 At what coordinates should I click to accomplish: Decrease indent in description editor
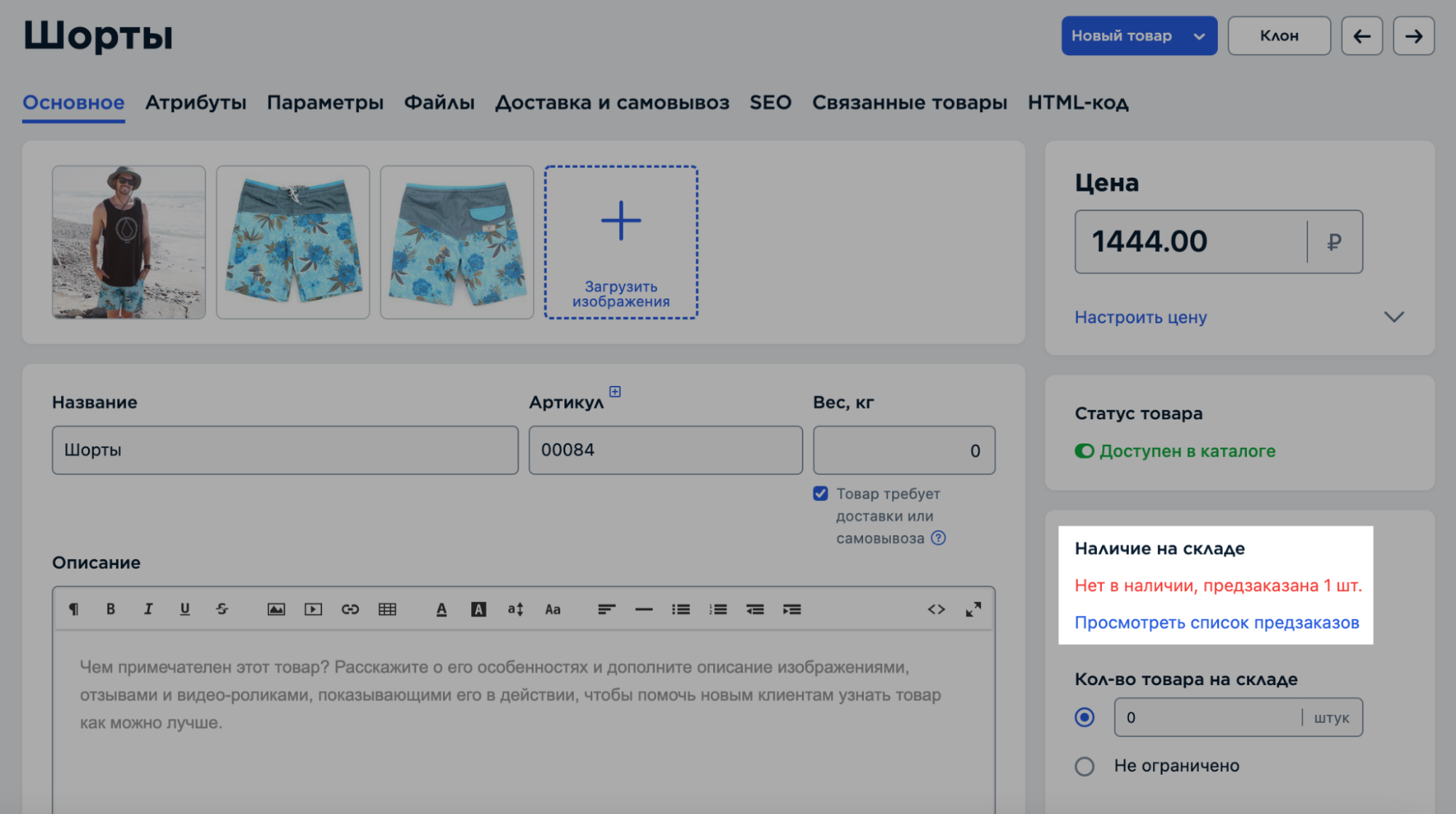755,609
